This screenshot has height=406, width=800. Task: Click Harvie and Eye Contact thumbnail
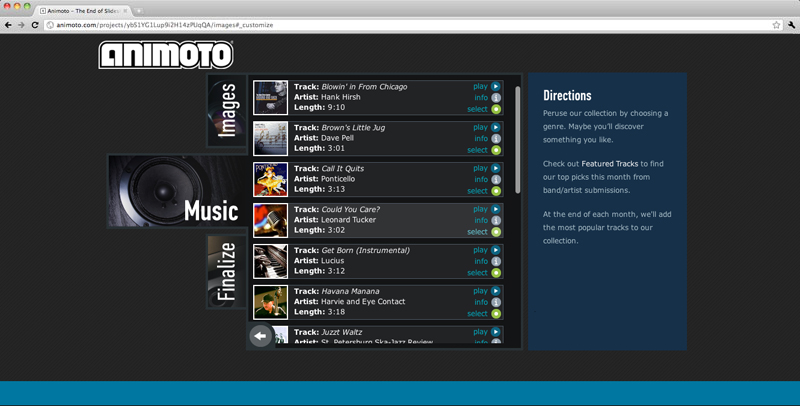click(x=270, y=302)
